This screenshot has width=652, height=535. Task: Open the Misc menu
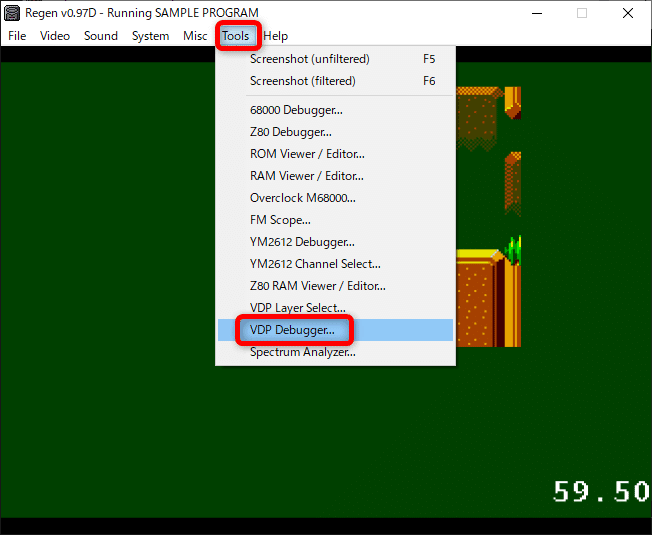click(195, 36)
